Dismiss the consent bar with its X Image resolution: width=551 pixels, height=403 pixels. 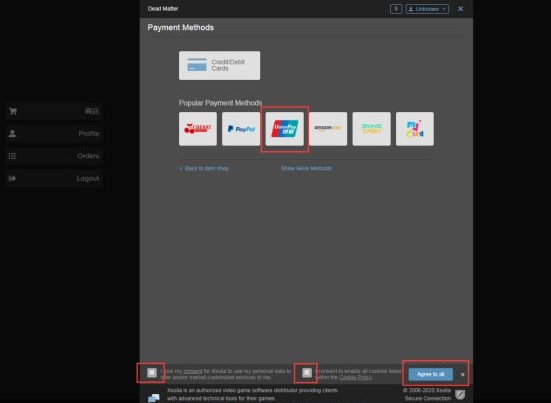coord(462,375)
